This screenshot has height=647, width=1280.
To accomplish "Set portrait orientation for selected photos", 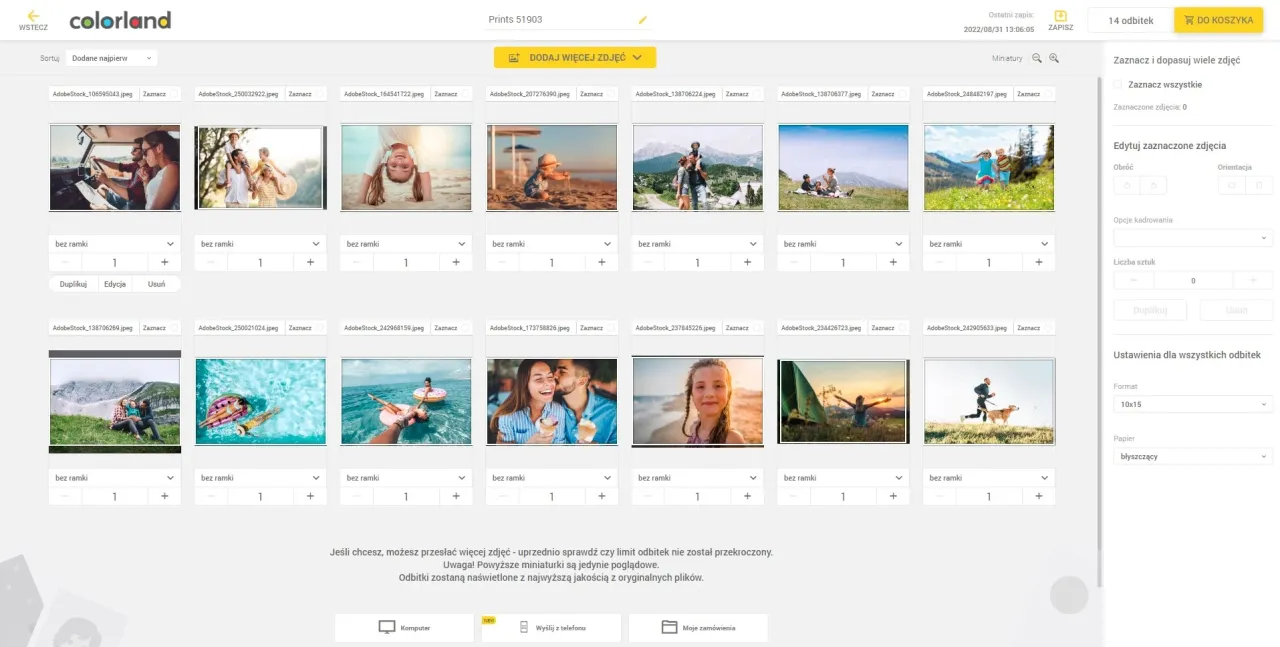I will 1259,185.
